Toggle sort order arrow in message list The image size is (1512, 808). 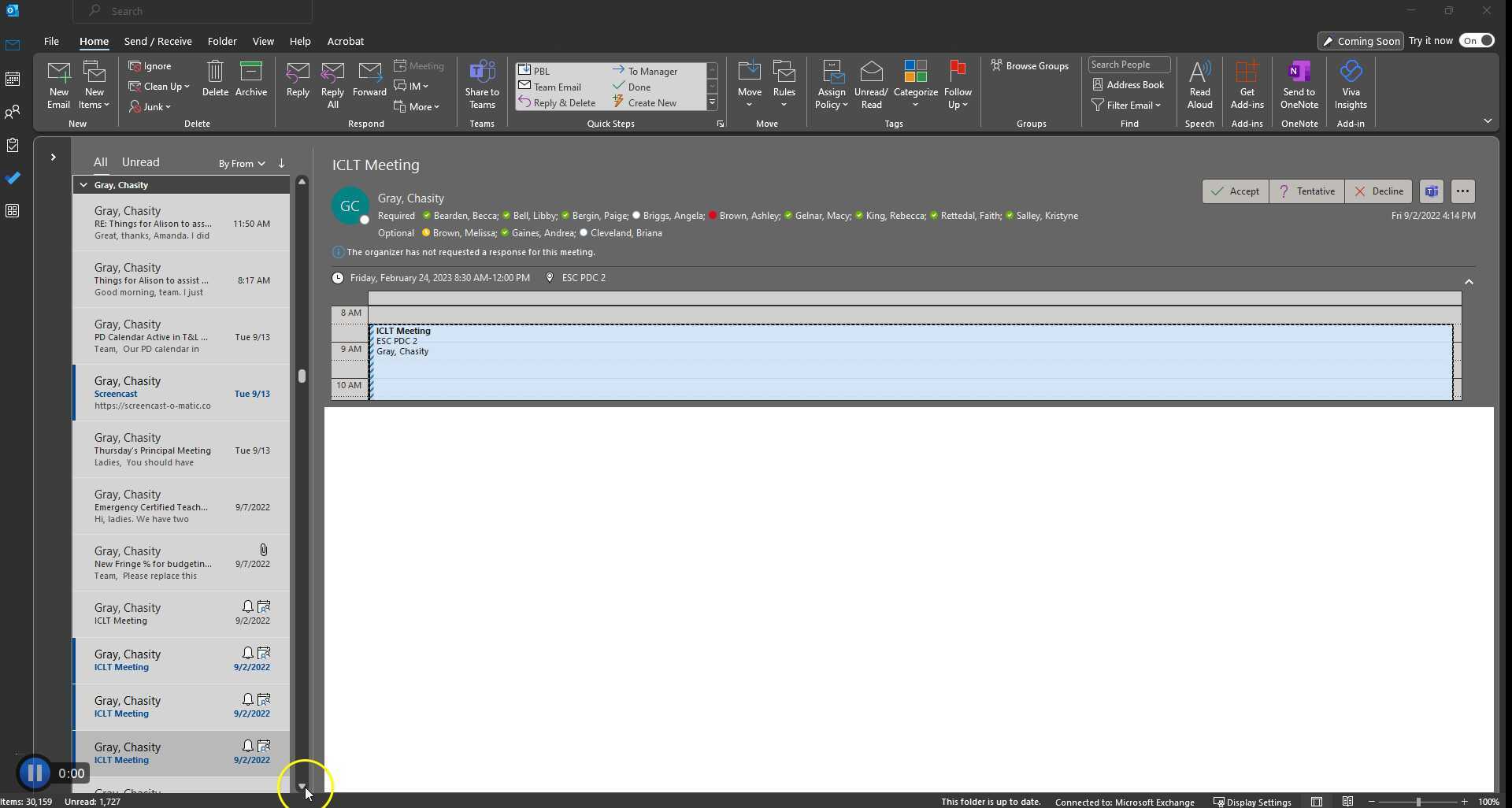click(281, 164)
